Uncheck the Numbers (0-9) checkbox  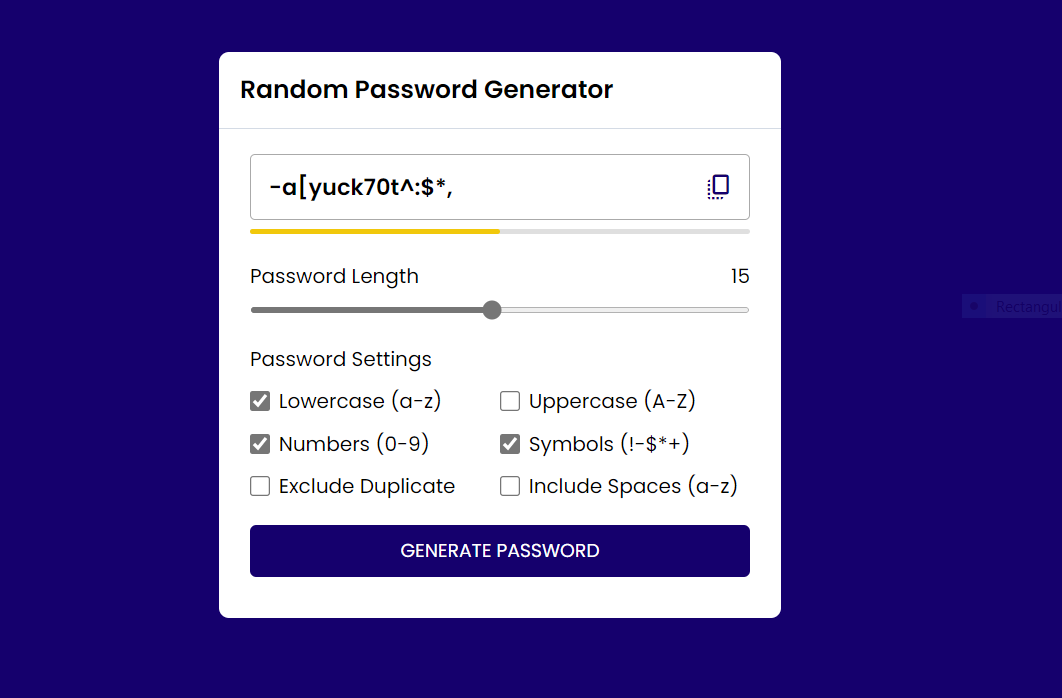(260, 443)
